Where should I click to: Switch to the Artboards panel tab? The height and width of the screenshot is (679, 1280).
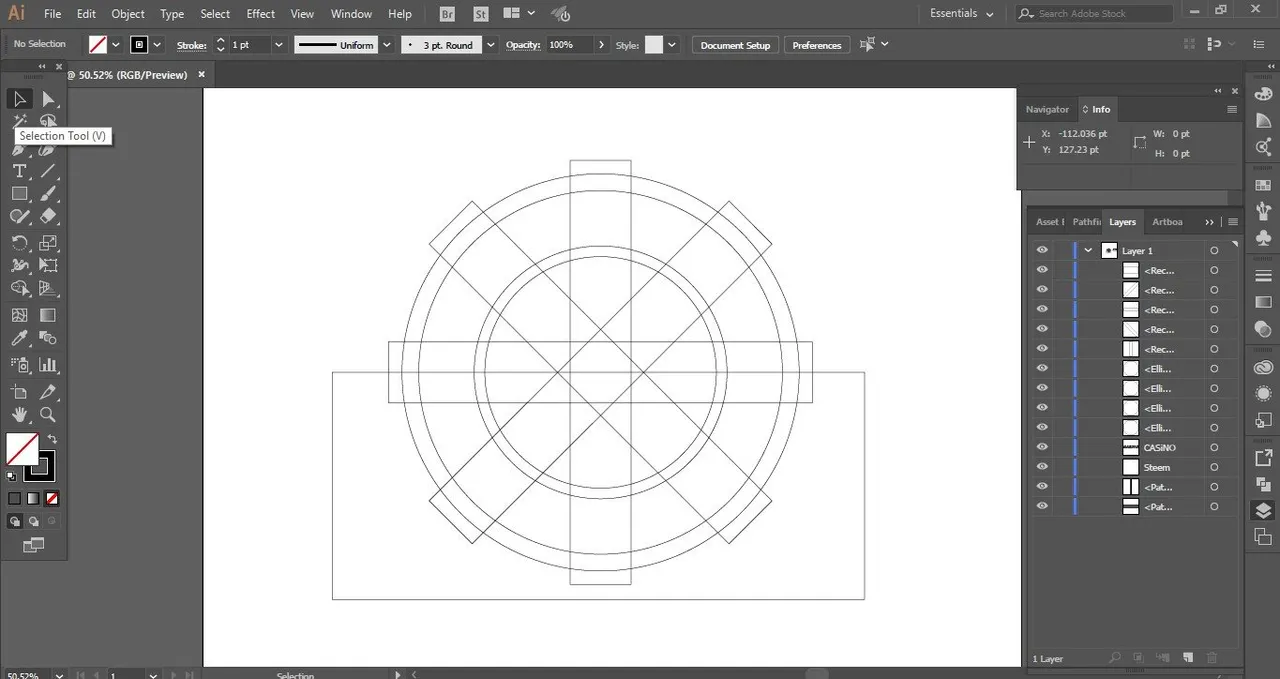tap(1167, 222)
